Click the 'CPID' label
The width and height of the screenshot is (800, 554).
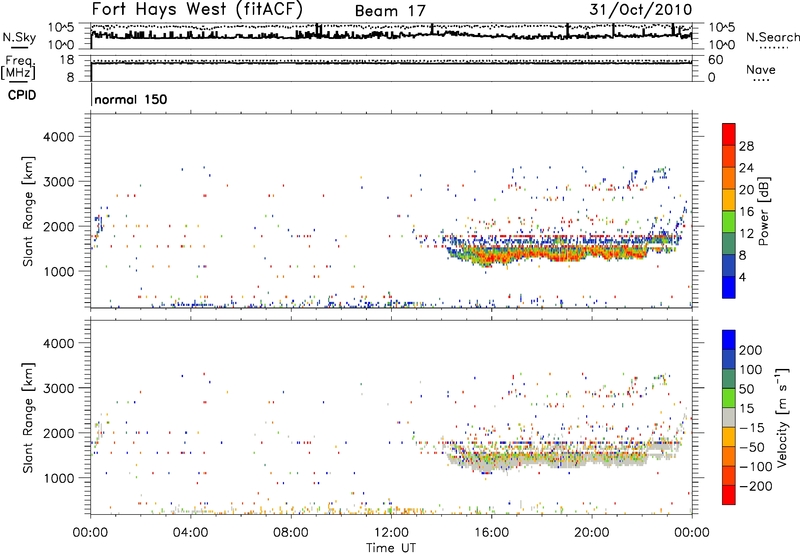(x=21, y=95)
